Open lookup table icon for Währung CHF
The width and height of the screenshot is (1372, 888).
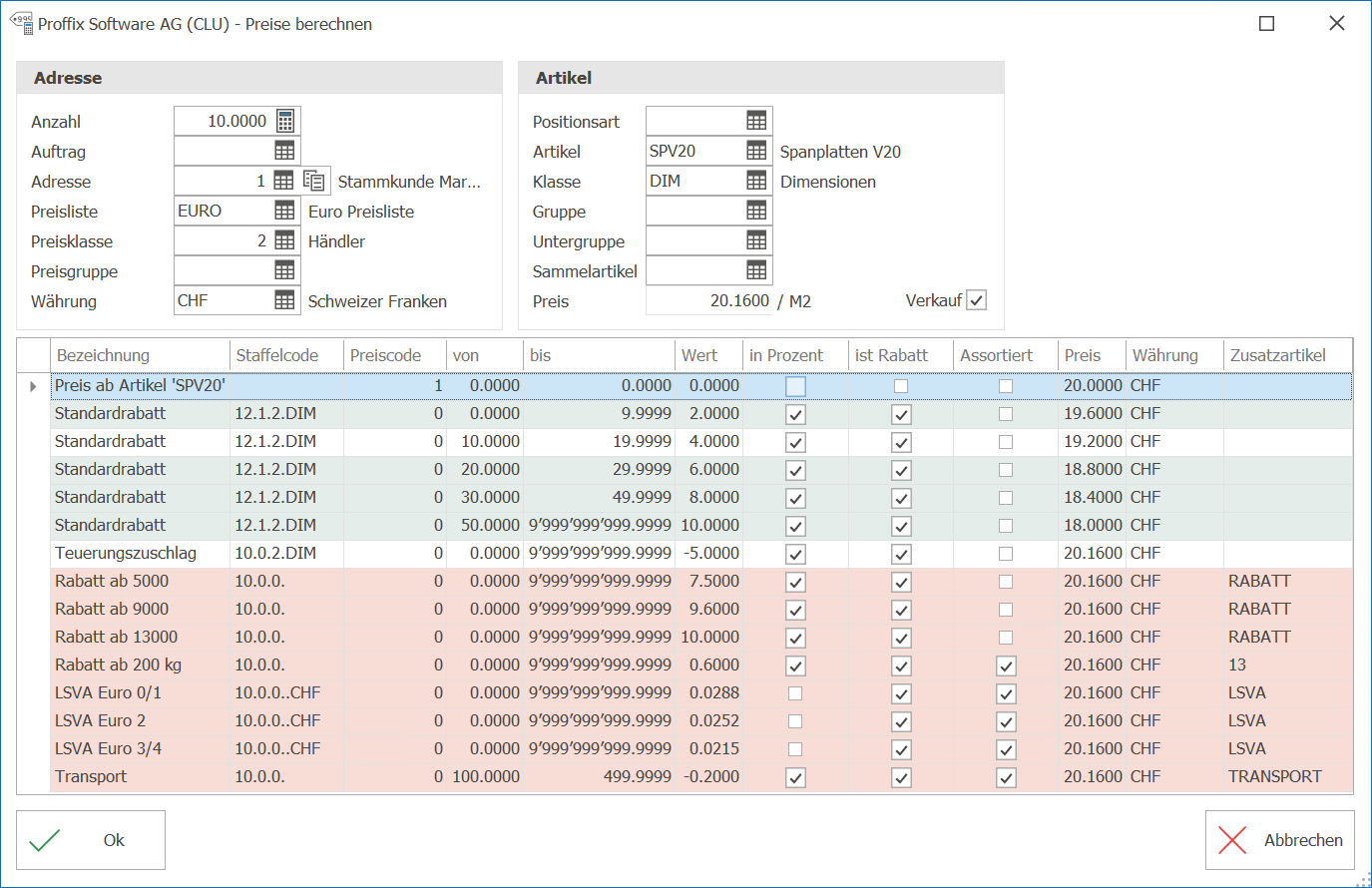[284, 300]
